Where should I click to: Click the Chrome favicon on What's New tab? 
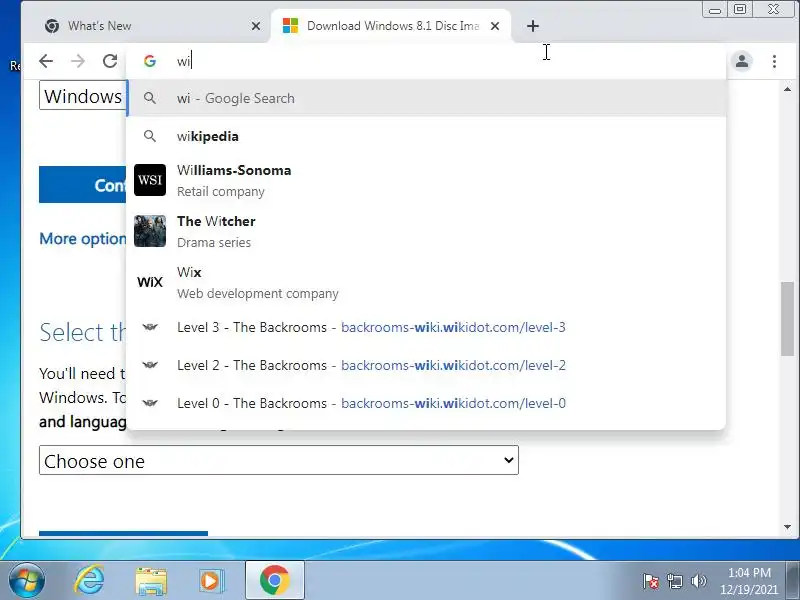[x=52, y=26]
